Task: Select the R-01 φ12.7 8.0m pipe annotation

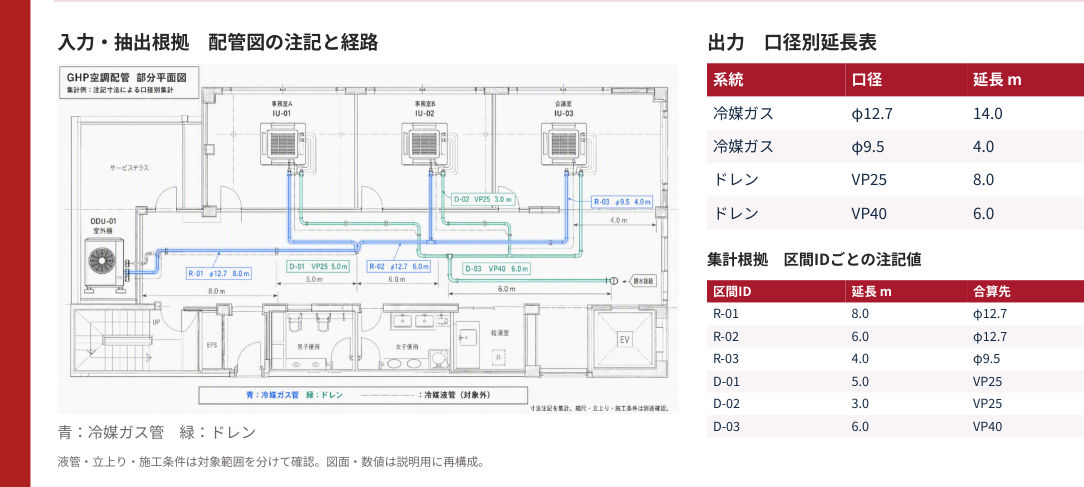Action: pos(218,273)
